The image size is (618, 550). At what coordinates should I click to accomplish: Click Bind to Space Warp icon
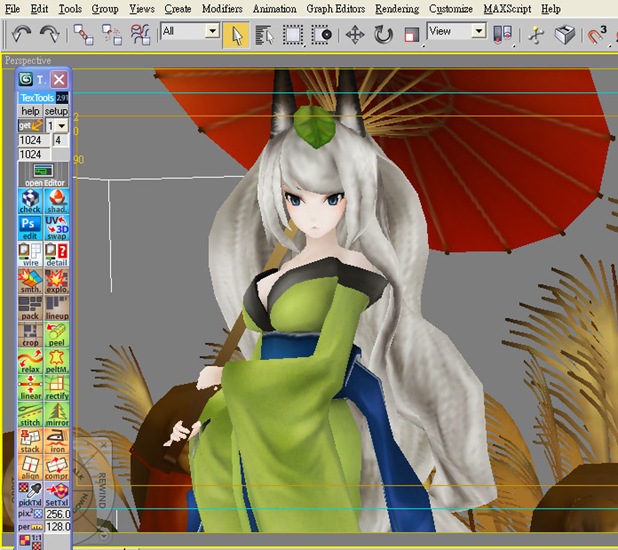click(141, 35)
